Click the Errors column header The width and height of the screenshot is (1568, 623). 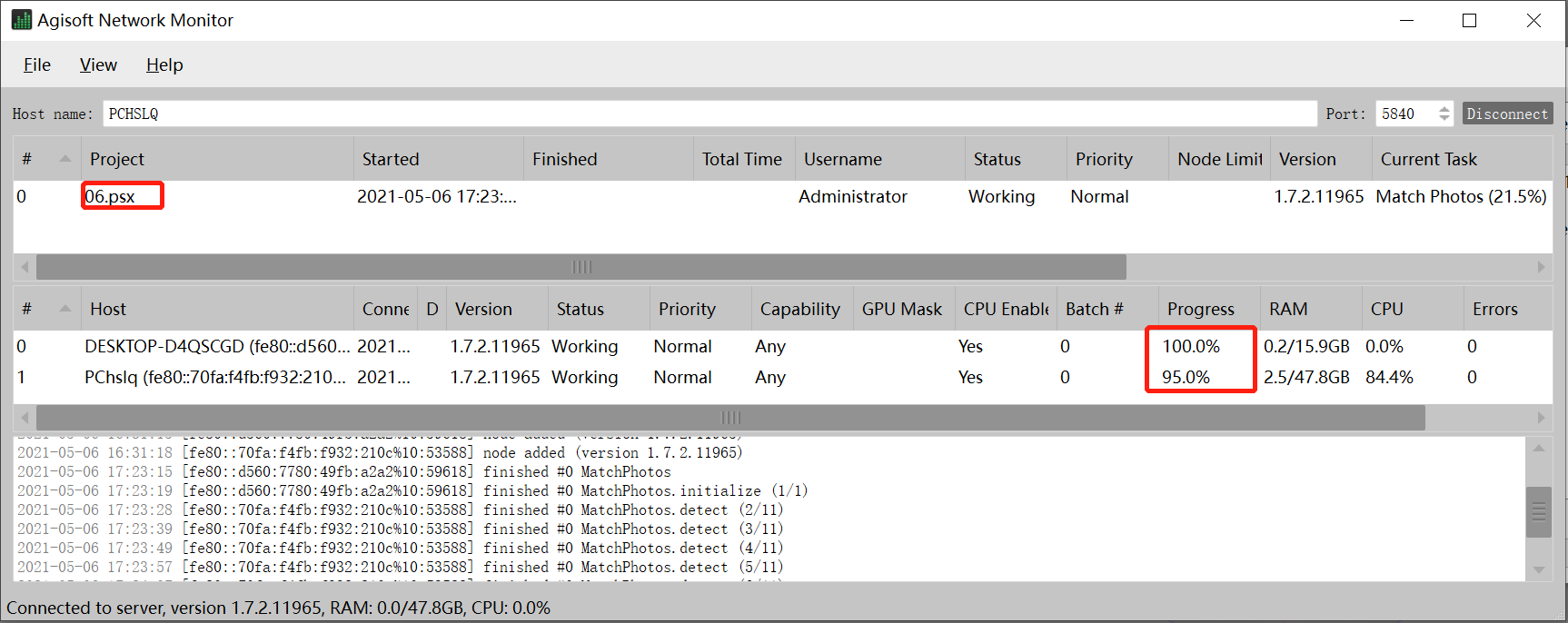[1508, 309]
